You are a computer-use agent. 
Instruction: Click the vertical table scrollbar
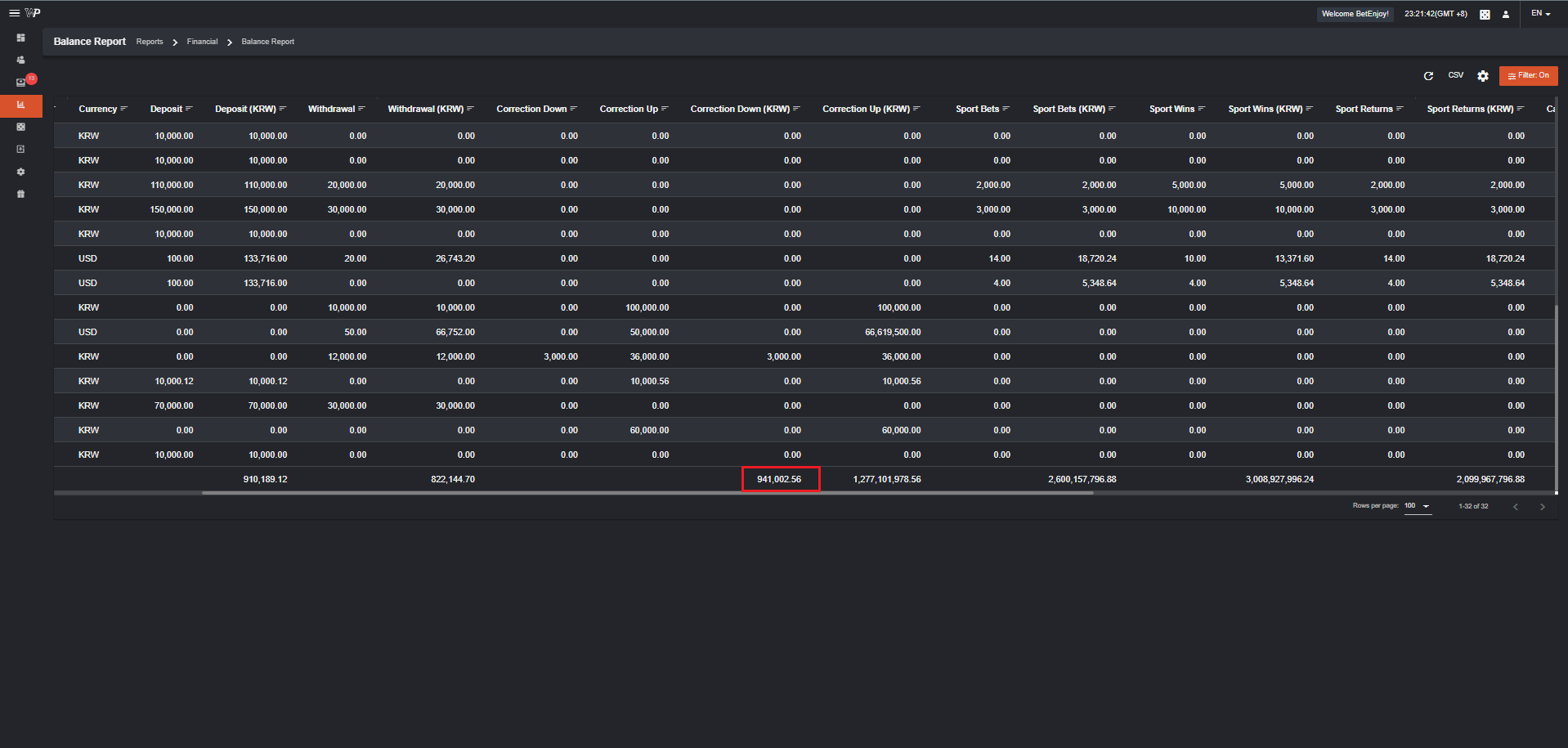[x=1557, y=397]
